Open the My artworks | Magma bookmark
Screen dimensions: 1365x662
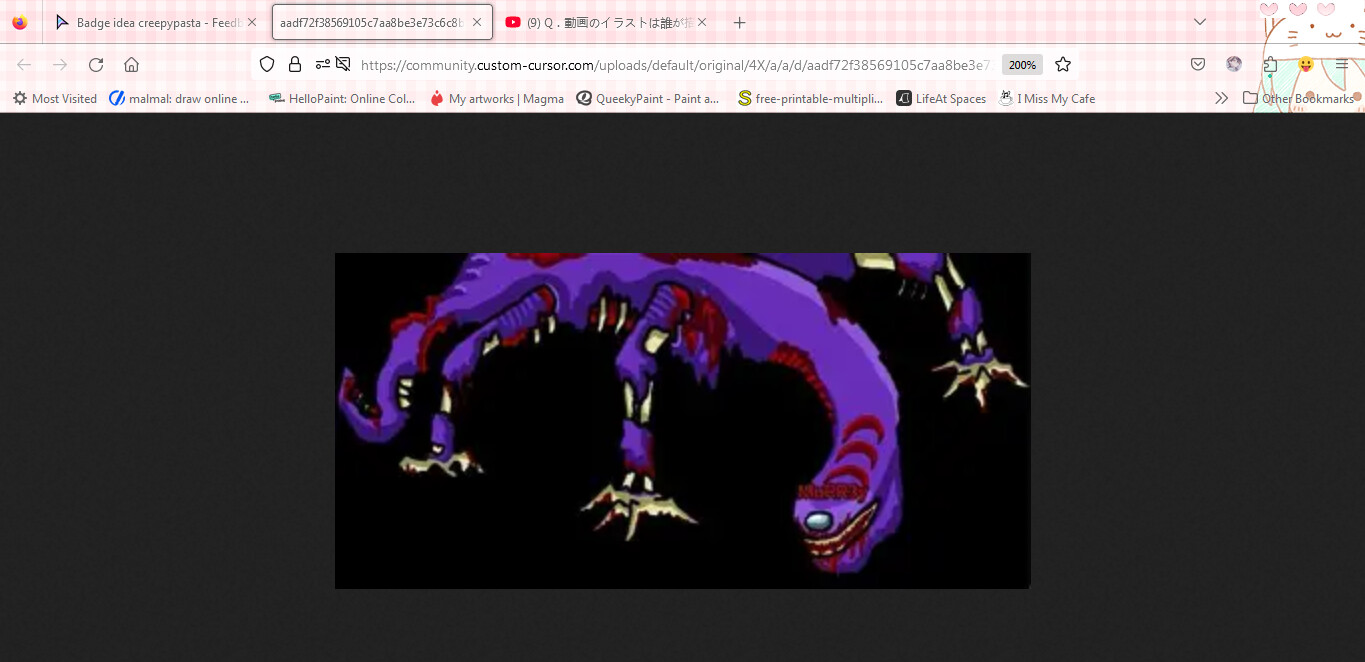497,98
